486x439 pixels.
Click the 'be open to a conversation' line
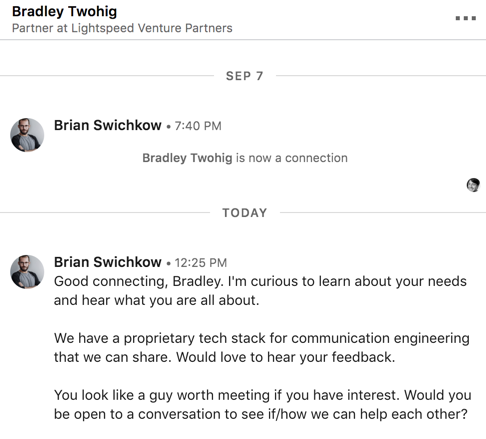[x=261, y=414]
